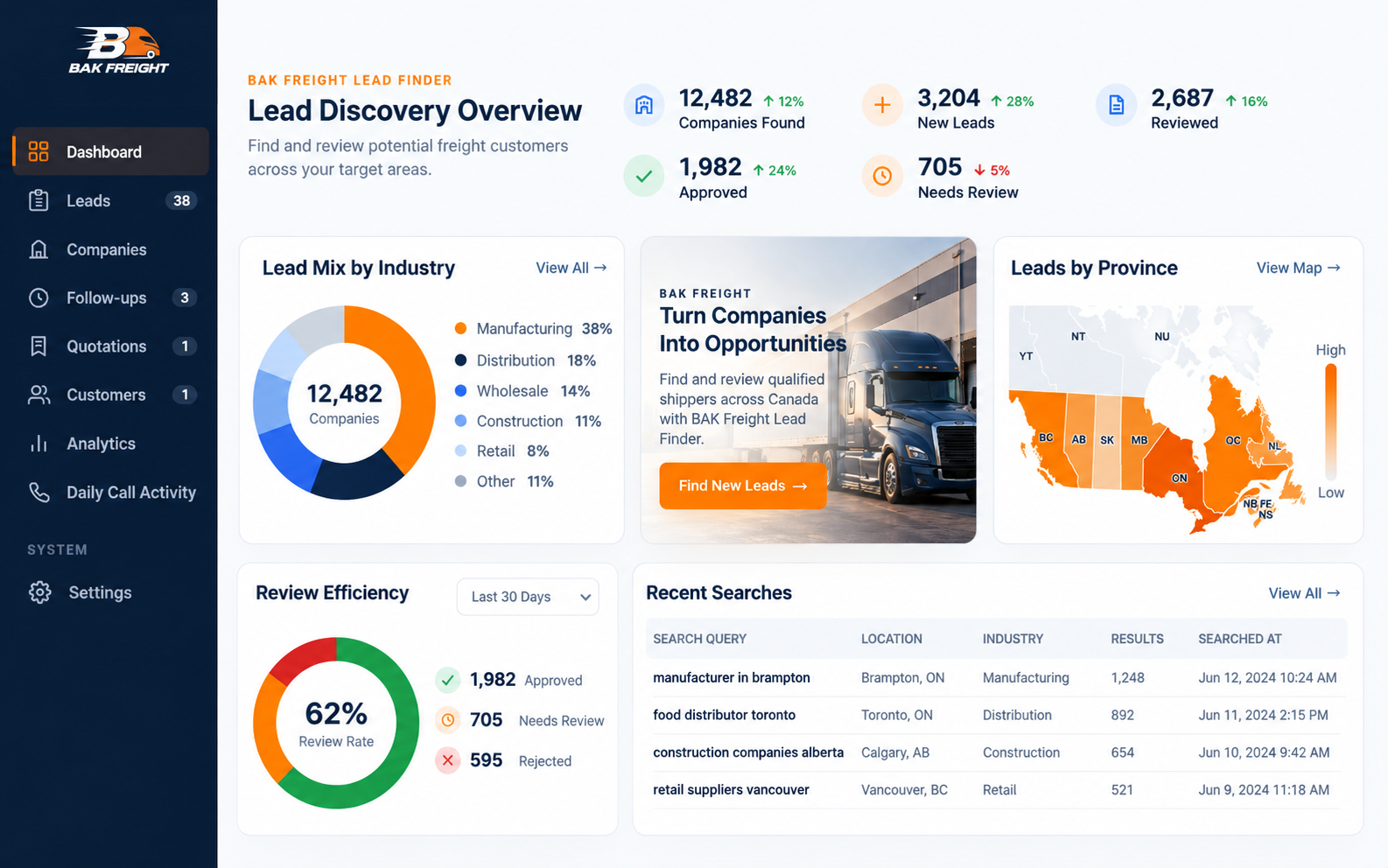Click the Leads clipboard icon

pyautogui.click(x=39, y=200)
